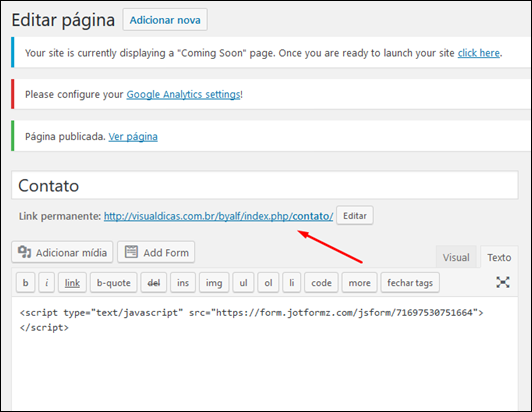The width and height of the screenshot is (532, 412).
Task: Click the del quicktag button
Action: point(154,282)
